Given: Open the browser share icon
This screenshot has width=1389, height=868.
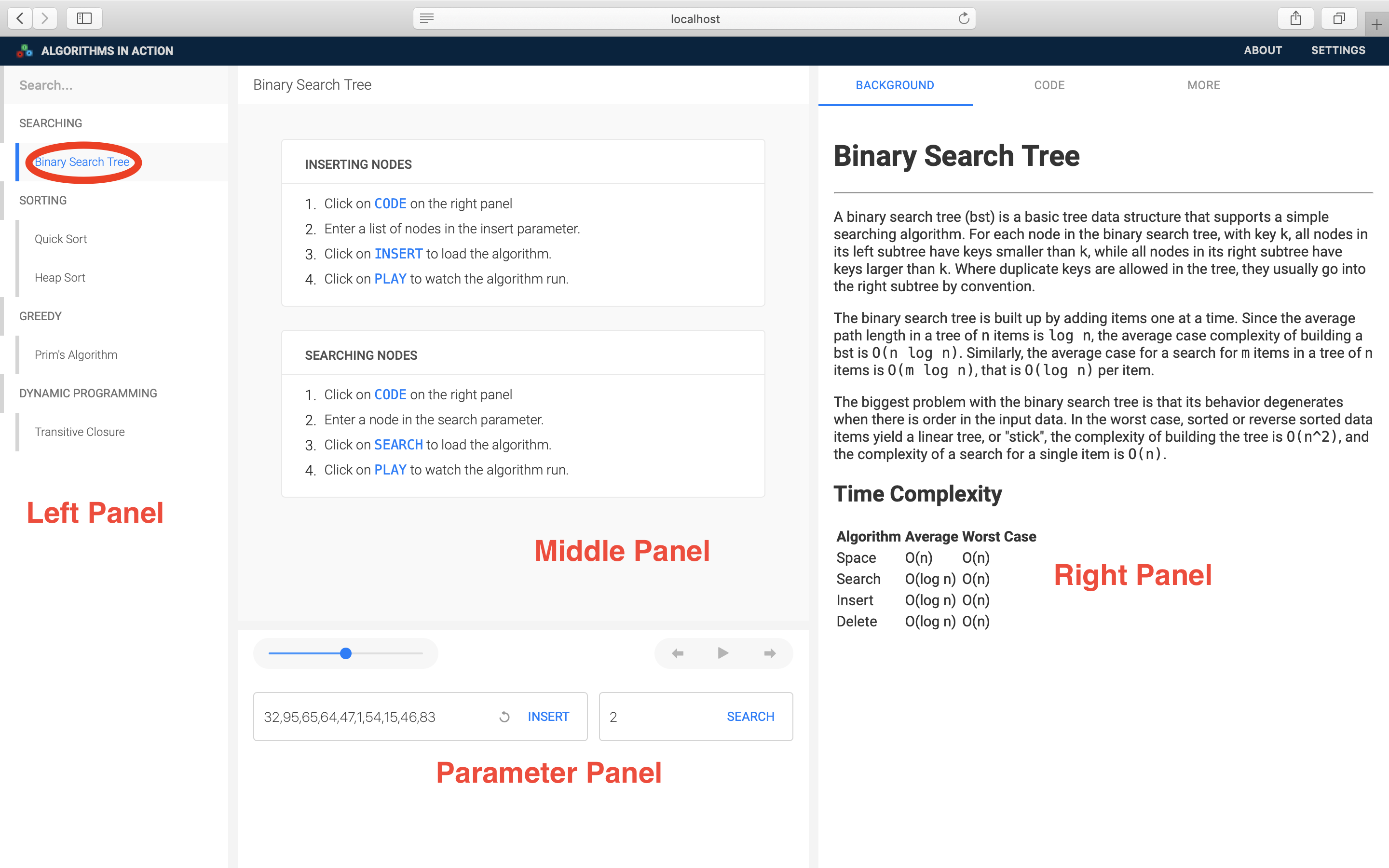Looking at the screenshot, I should 1296,18.
